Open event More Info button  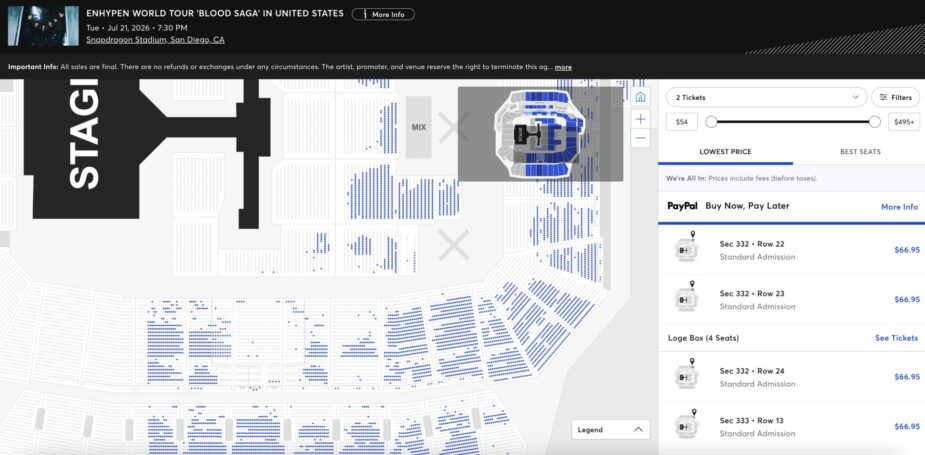(x=383, y=14)
